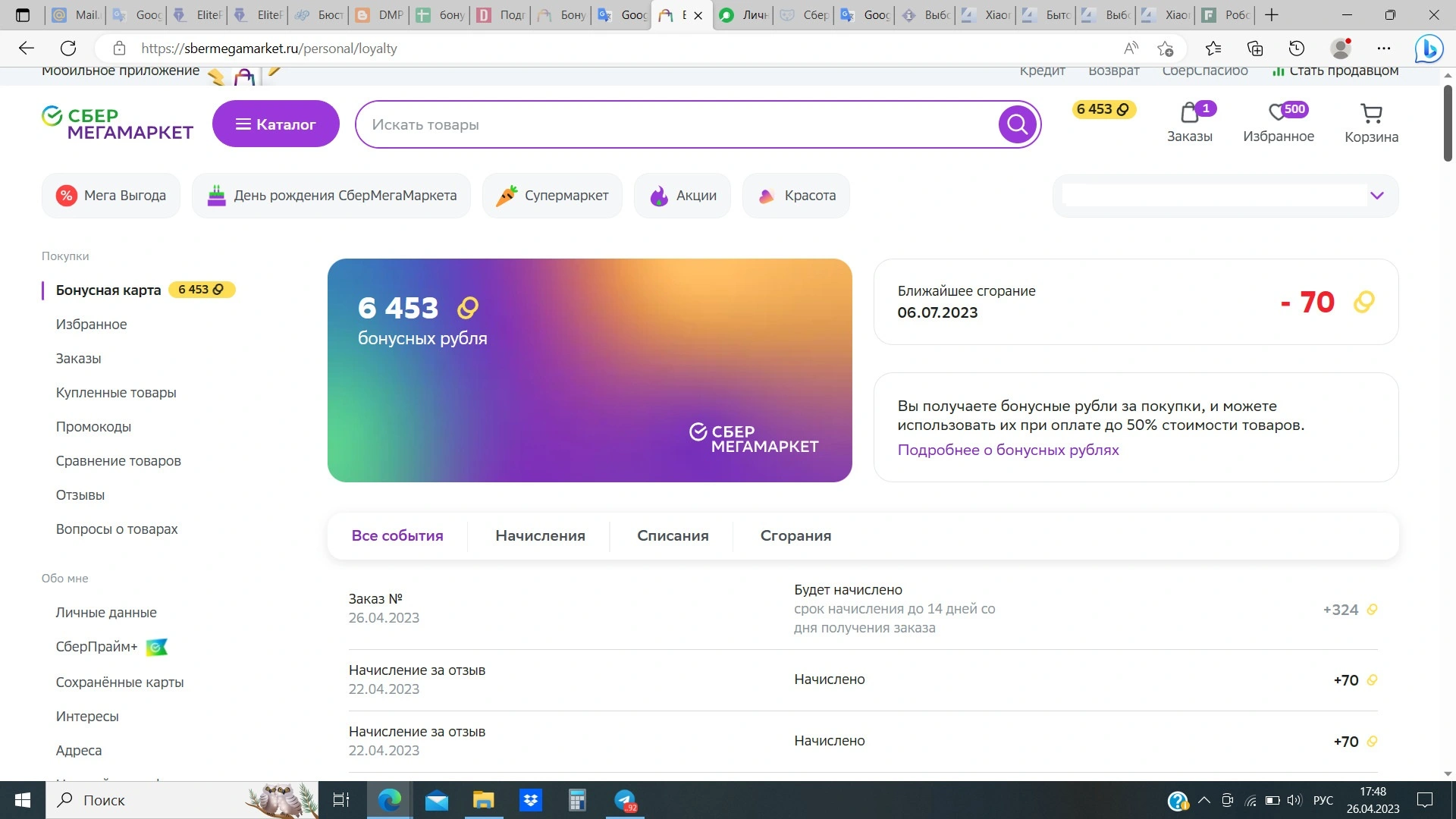Switch to the Начисления tab
Image resolution: width=1456 pixels, height=819 pixels.
(540, 536)
